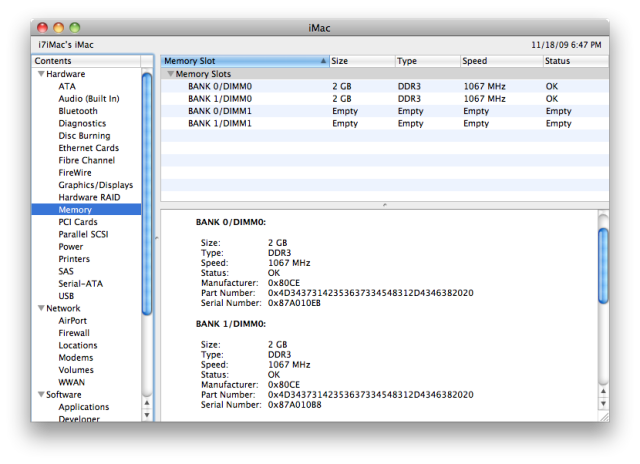Select Diagnostics in the sidebar
640x464 pixels.
point(82,123)
